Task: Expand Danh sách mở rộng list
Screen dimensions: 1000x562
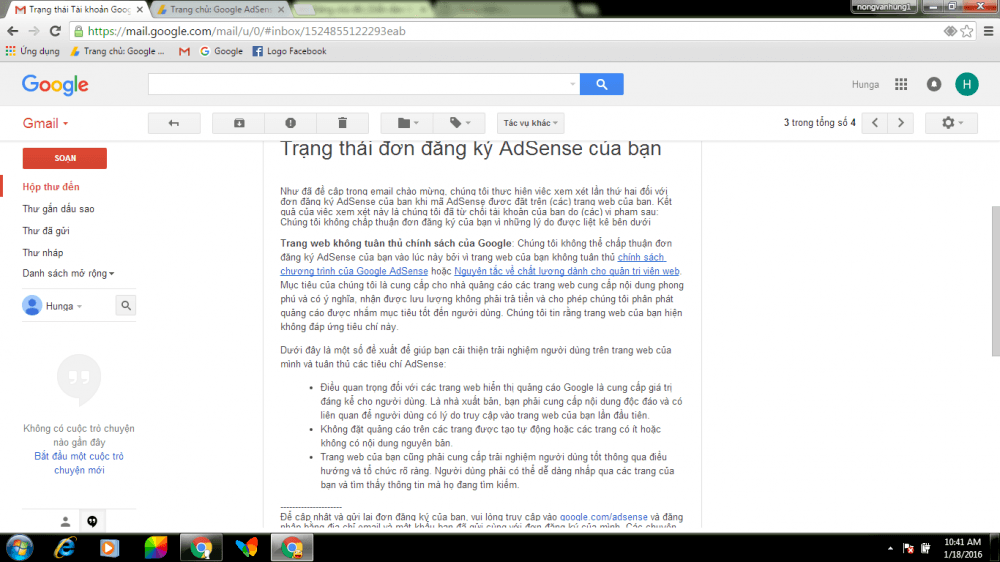Action: click(68, 273)
